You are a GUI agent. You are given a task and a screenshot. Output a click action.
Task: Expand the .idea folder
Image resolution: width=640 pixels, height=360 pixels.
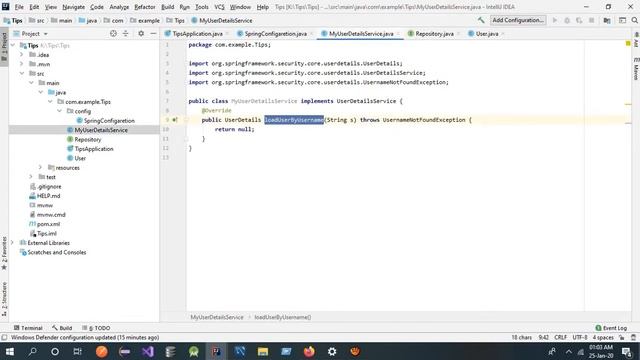coord(22,55)
